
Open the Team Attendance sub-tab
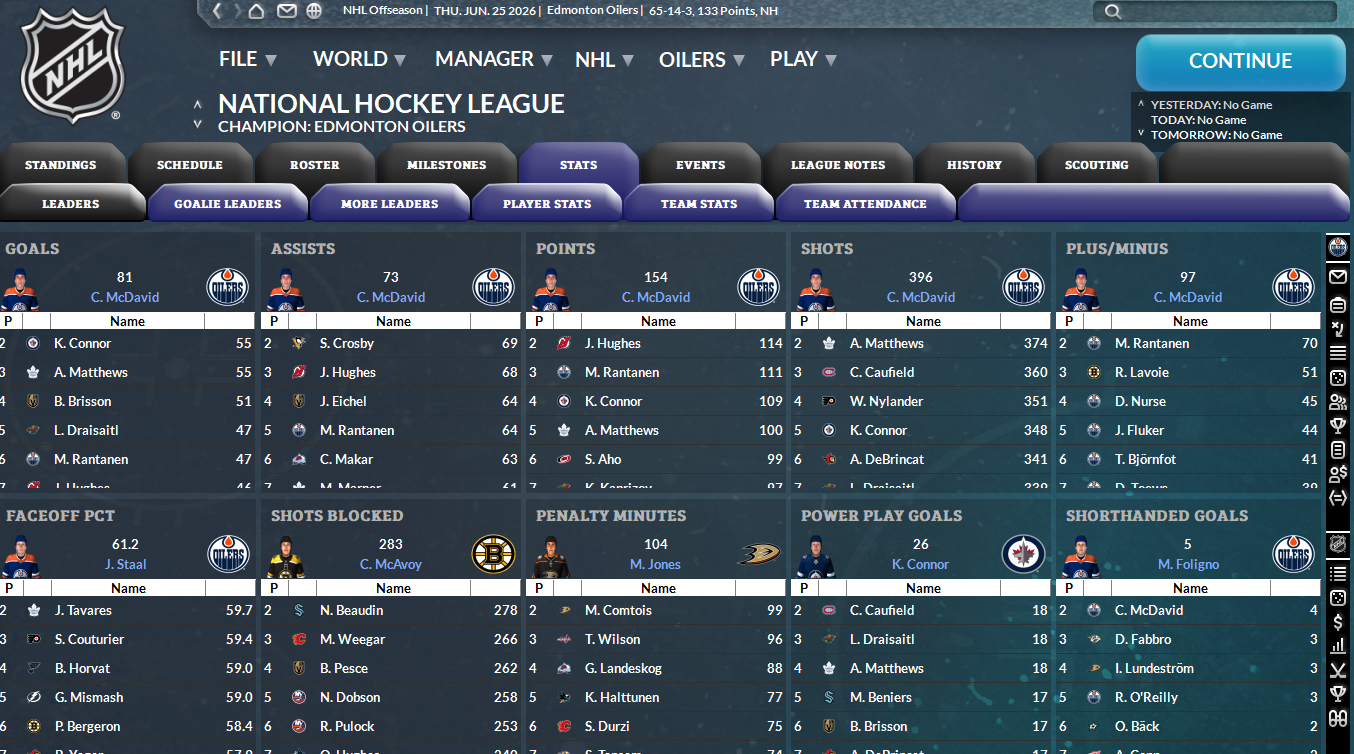click(865, 204)
